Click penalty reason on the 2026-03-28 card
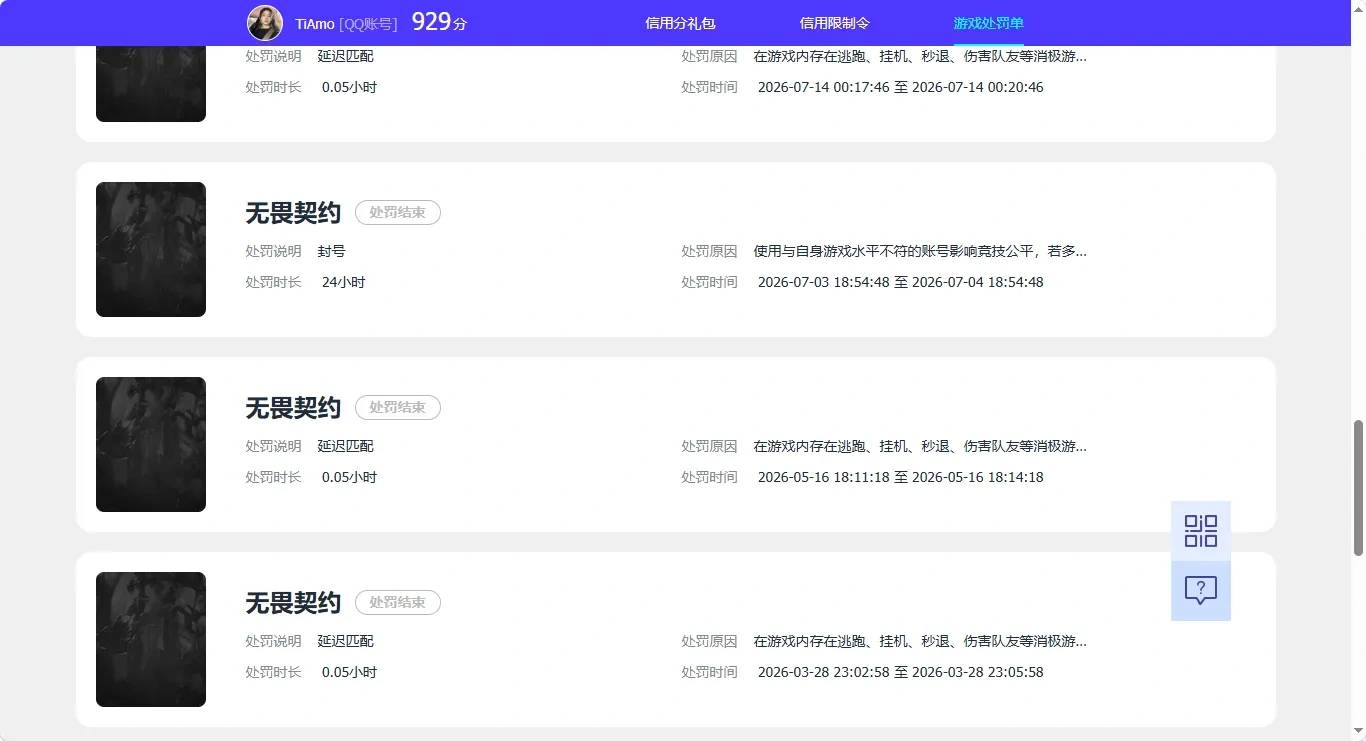 tap(920, 641)
